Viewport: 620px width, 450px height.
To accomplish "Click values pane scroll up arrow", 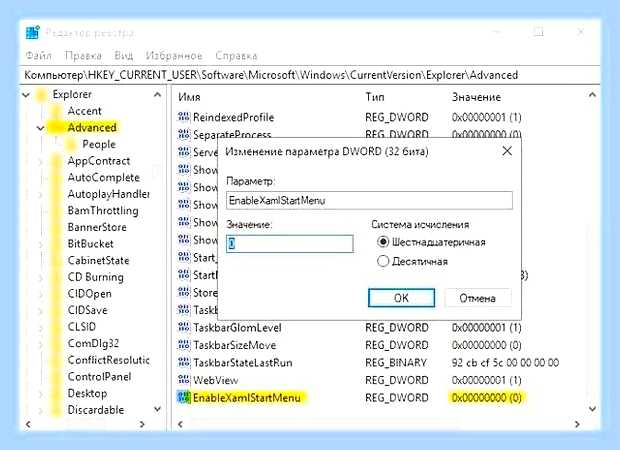I will (592, 95).
